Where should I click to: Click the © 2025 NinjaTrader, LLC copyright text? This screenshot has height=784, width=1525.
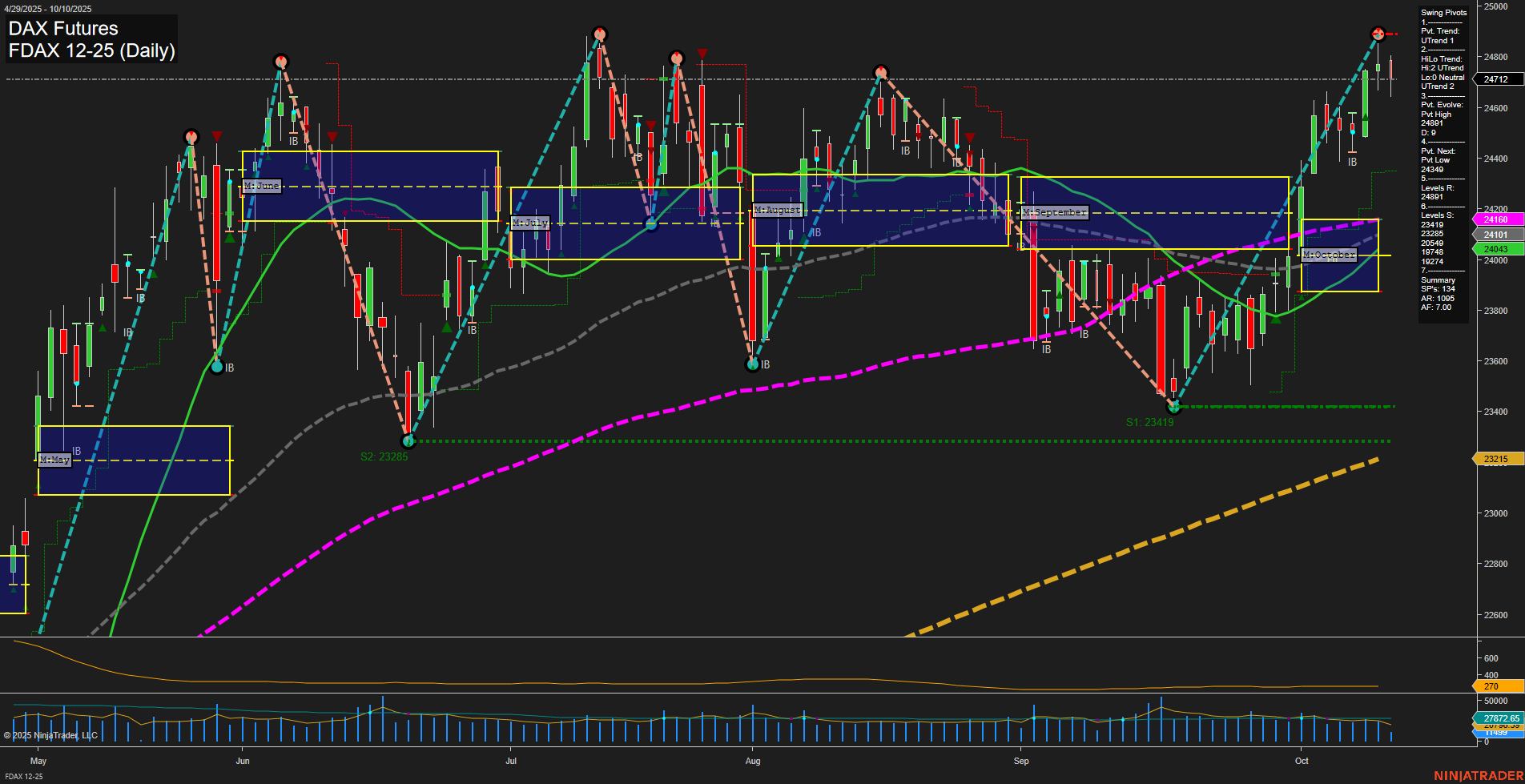pyautogui.click(x=51, y=734)
